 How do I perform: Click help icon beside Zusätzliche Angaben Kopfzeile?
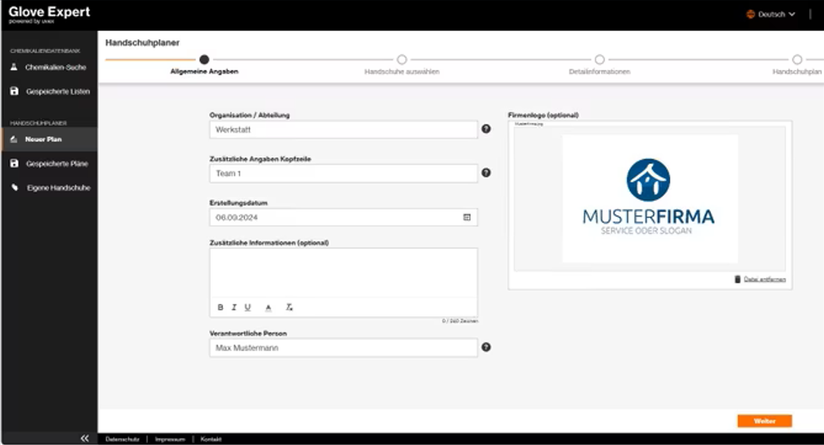(486, 173)
